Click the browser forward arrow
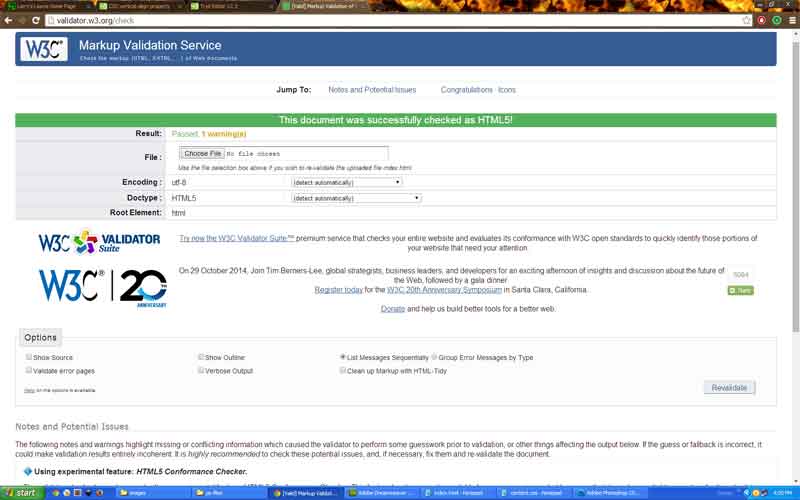Screen dimensions: 800x500 point(22,20)
